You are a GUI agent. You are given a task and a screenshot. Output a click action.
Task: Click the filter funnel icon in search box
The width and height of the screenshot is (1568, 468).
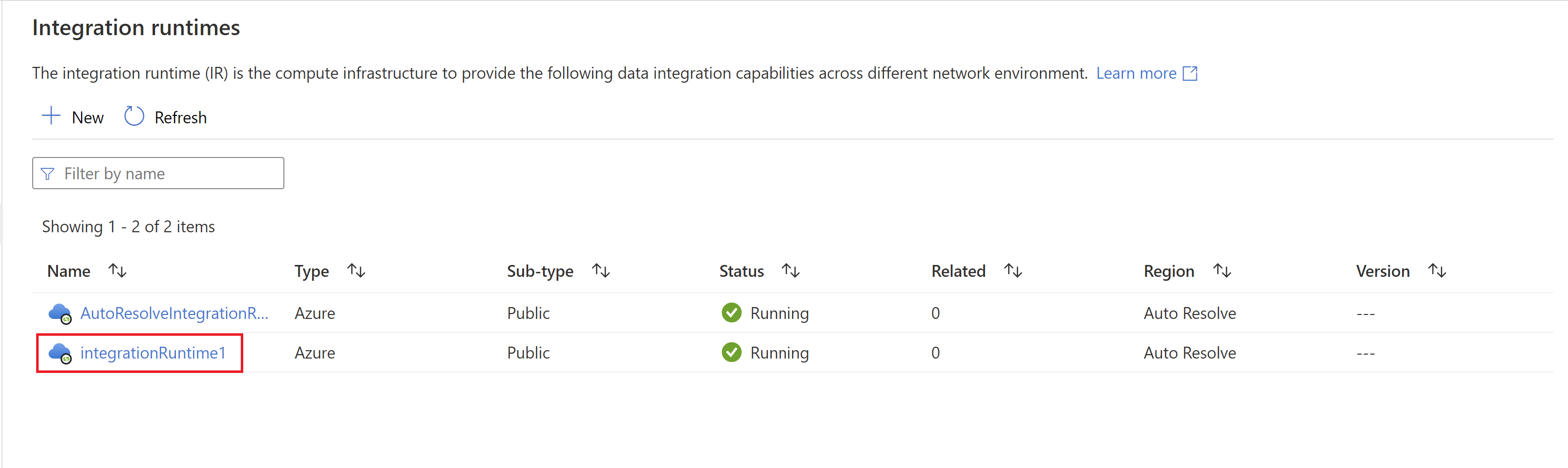point(48,173)
